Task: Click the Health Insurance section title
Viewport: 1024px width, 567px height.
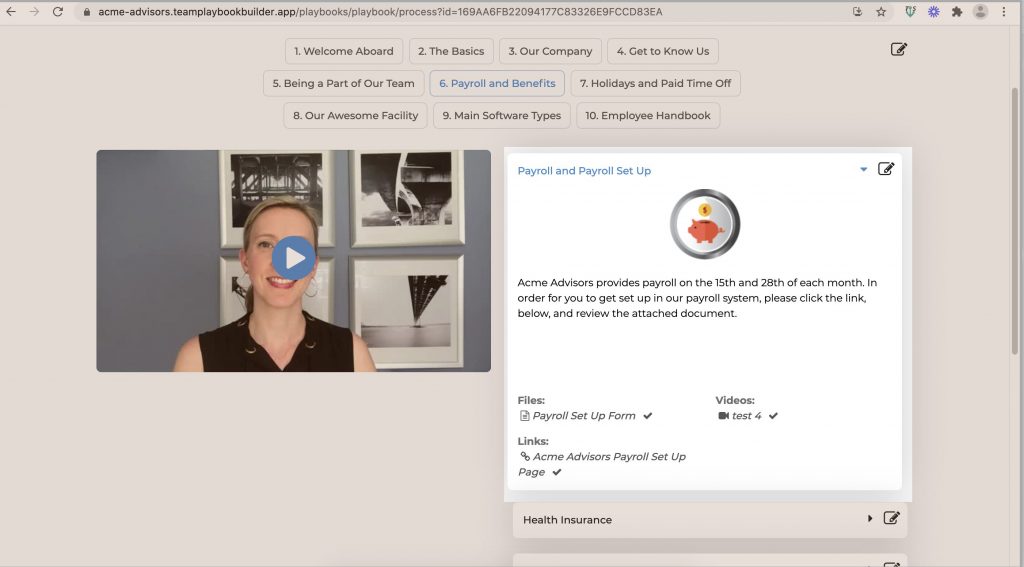Action: coord(568,520)
